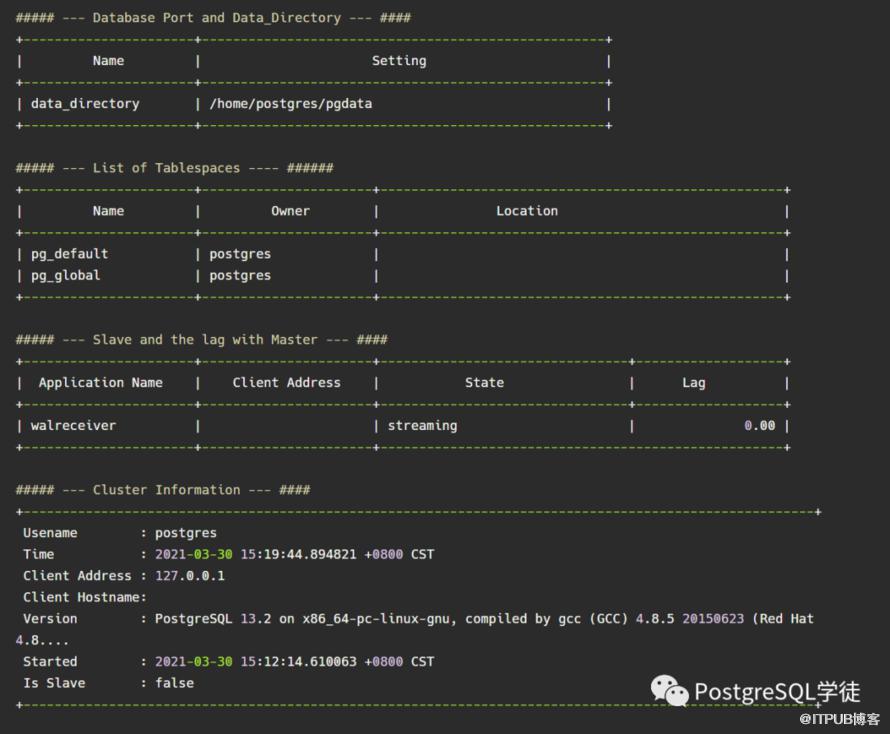Click the Started timestamp 15:12:14.610063

pos(298,662)
